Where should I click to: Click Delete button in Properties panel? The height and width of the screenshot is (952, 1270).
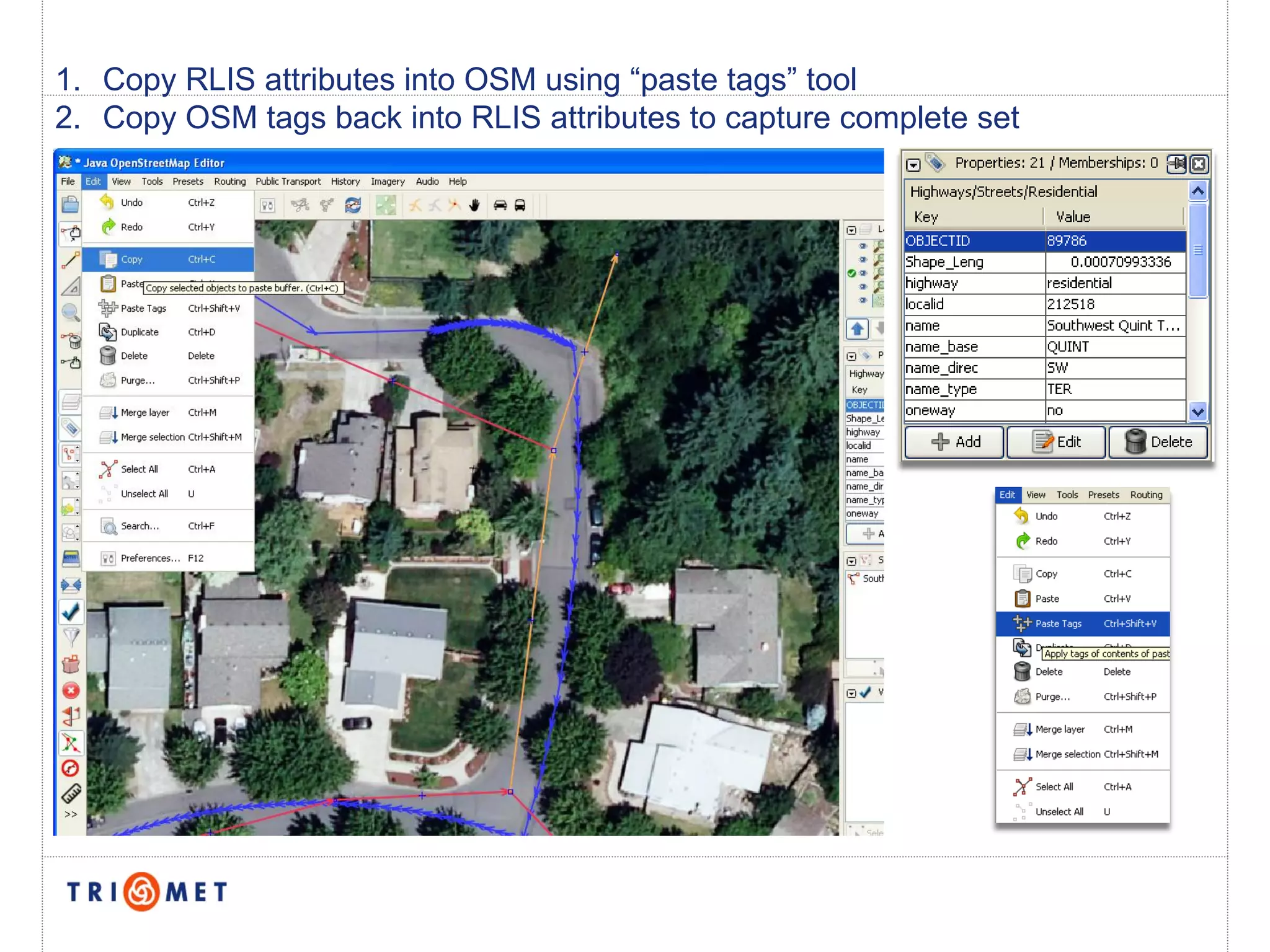point(1158,442)
